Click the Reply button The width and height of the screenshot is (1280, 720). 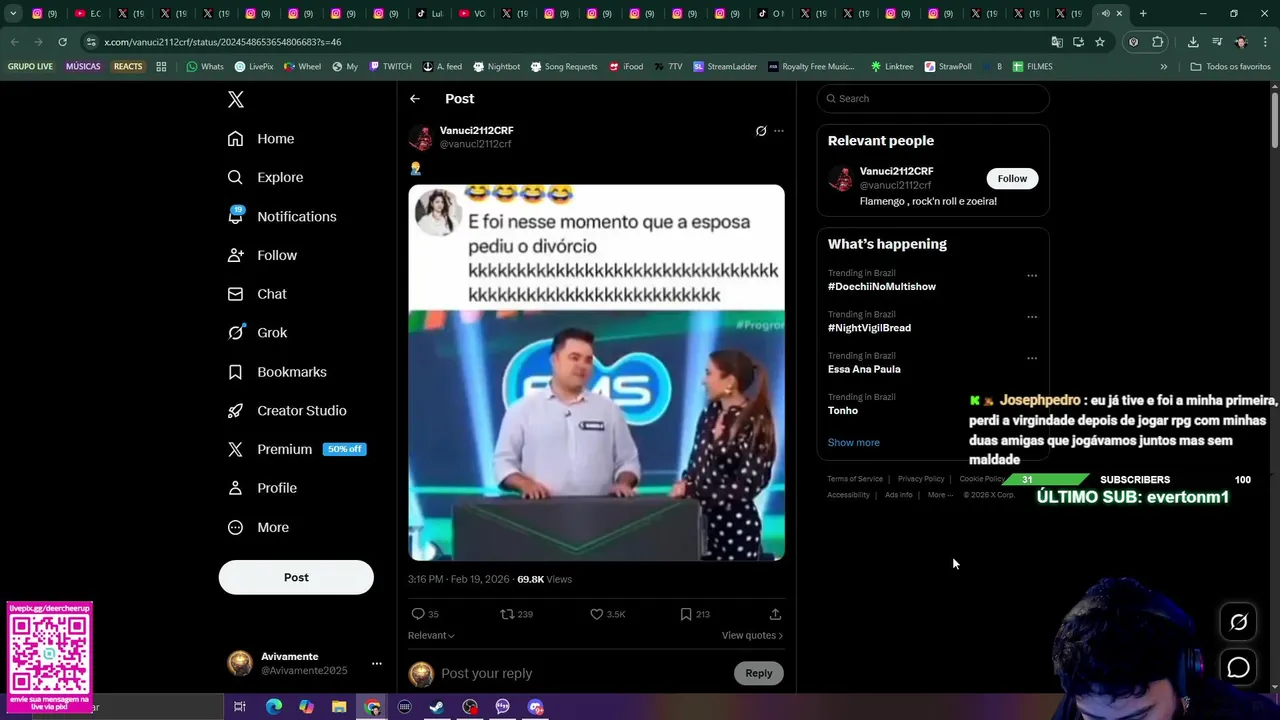click(759, 673)
